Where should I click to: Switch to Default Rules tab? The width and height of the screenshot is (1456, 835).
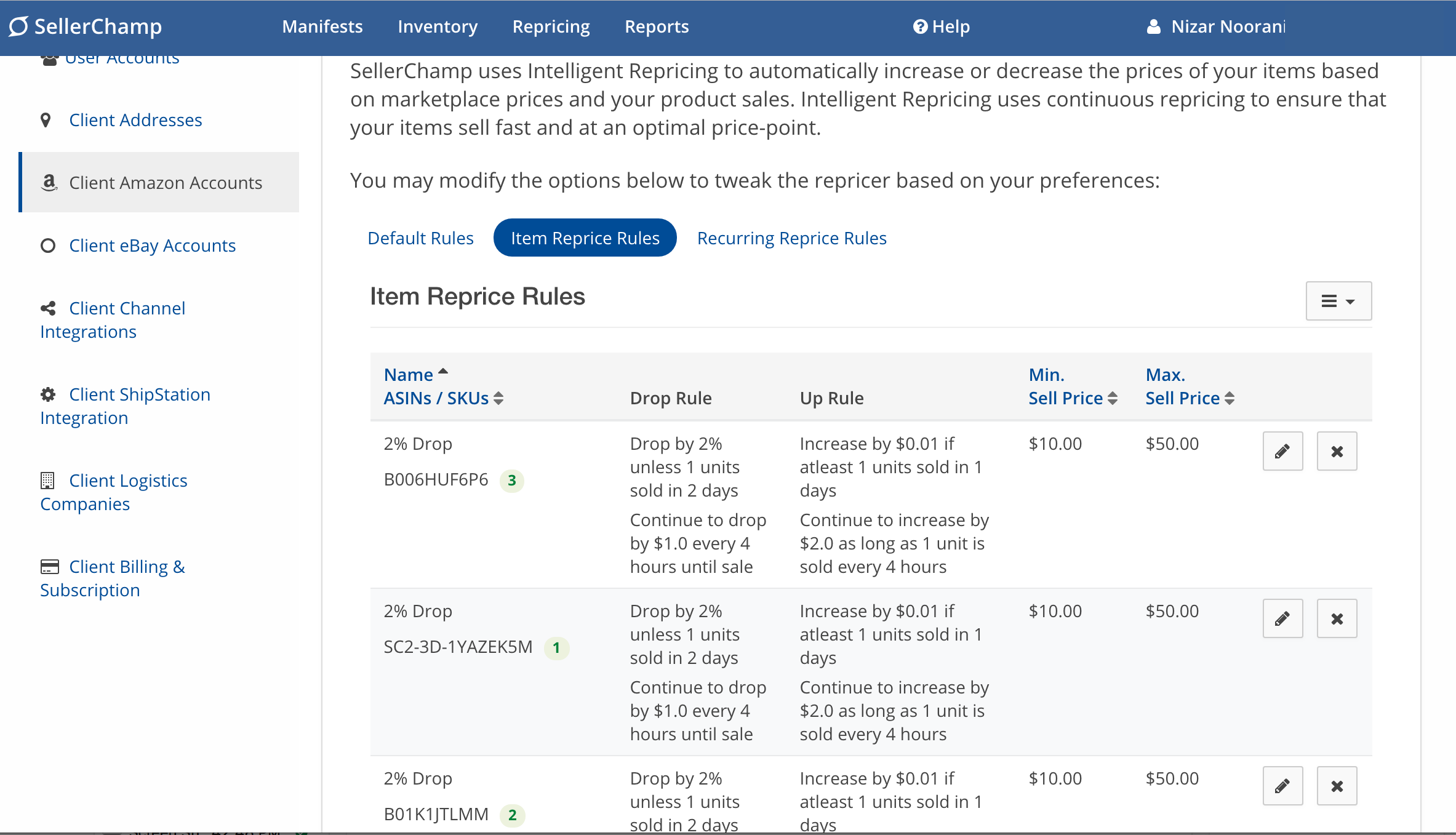point(420,238)
